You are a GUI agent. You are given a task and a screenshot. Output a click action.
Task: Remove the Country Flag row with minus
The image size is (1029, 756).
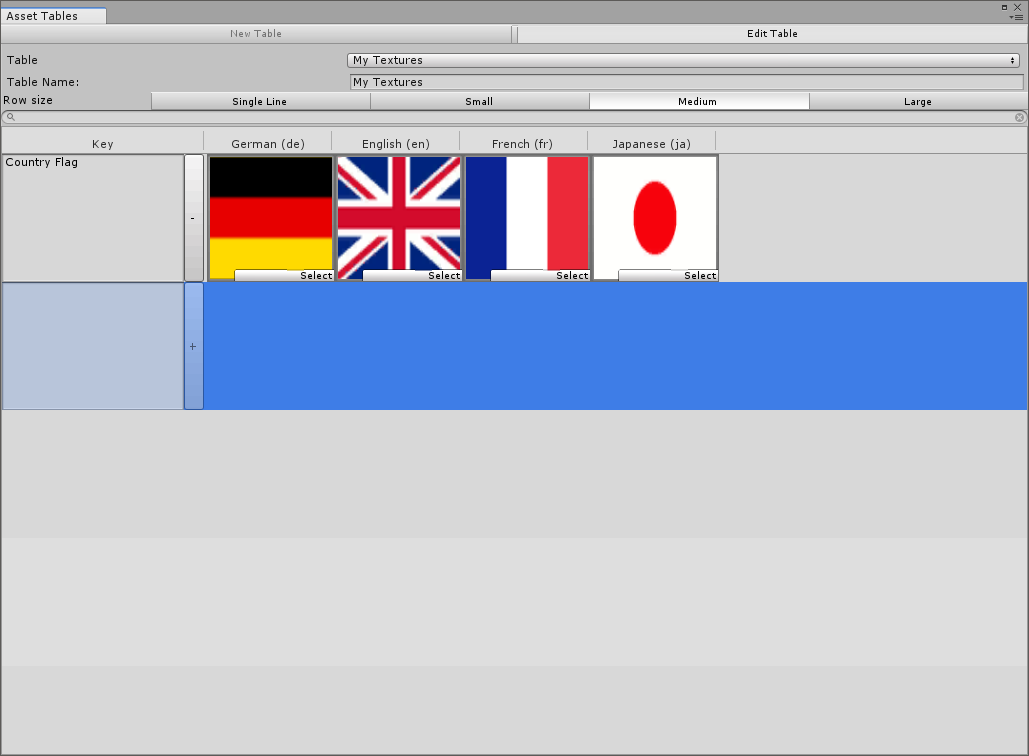[192, 217]
